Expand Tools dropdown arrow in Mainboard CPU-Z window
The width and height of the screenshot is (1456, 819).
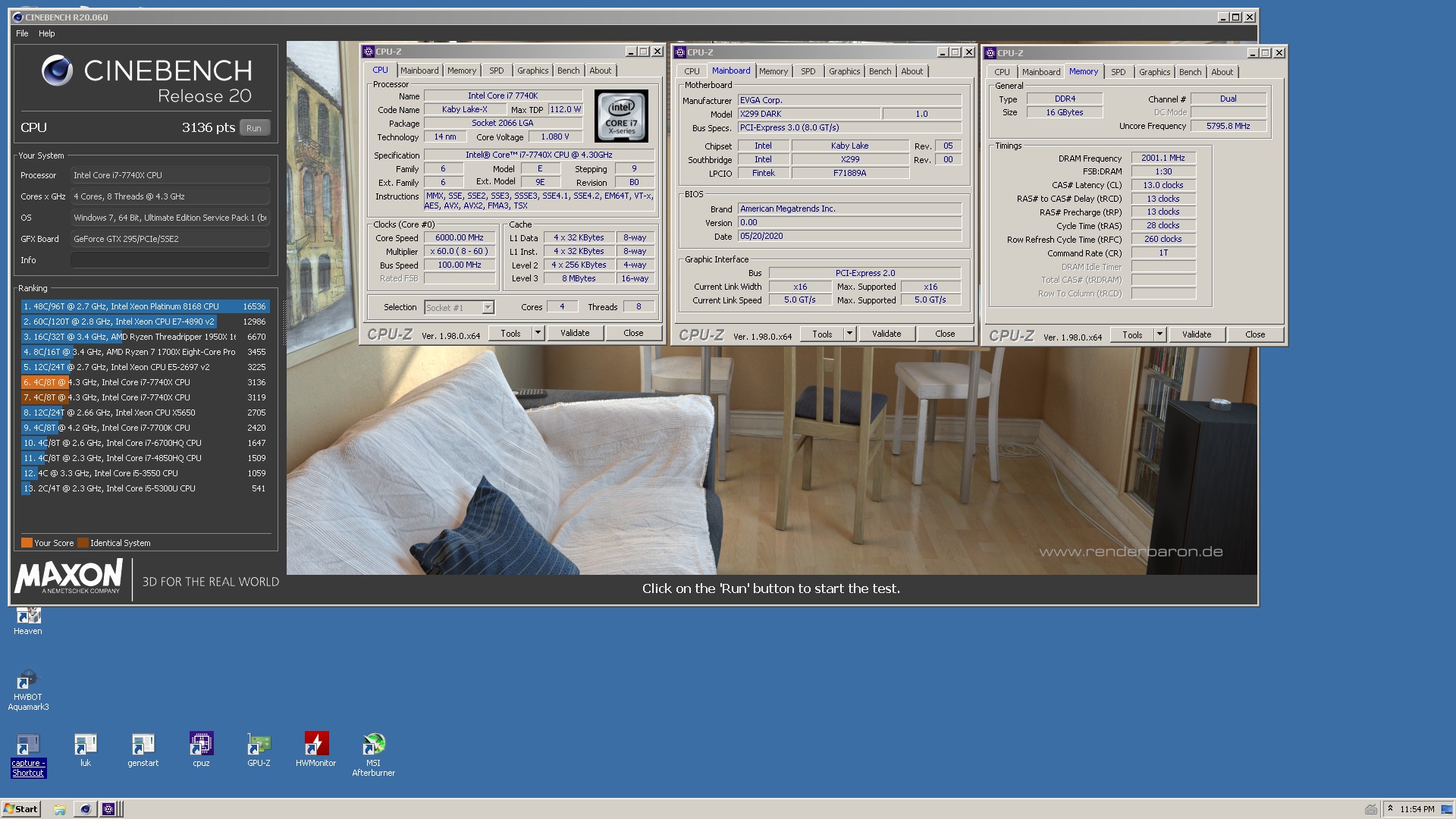[849, 334]
